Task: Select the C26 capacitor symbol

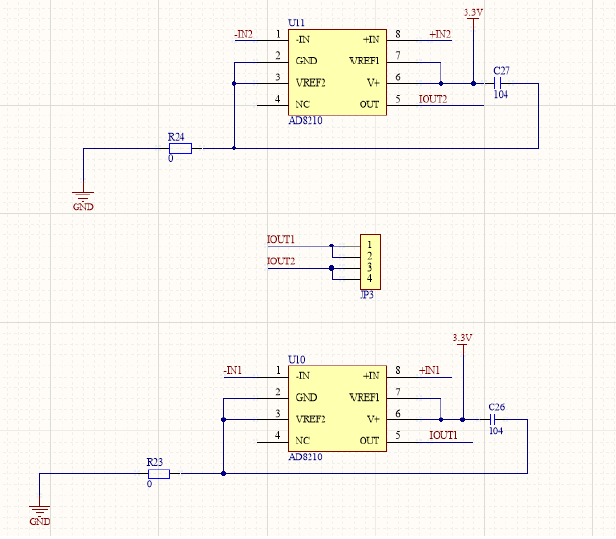Action: [493, 420]
